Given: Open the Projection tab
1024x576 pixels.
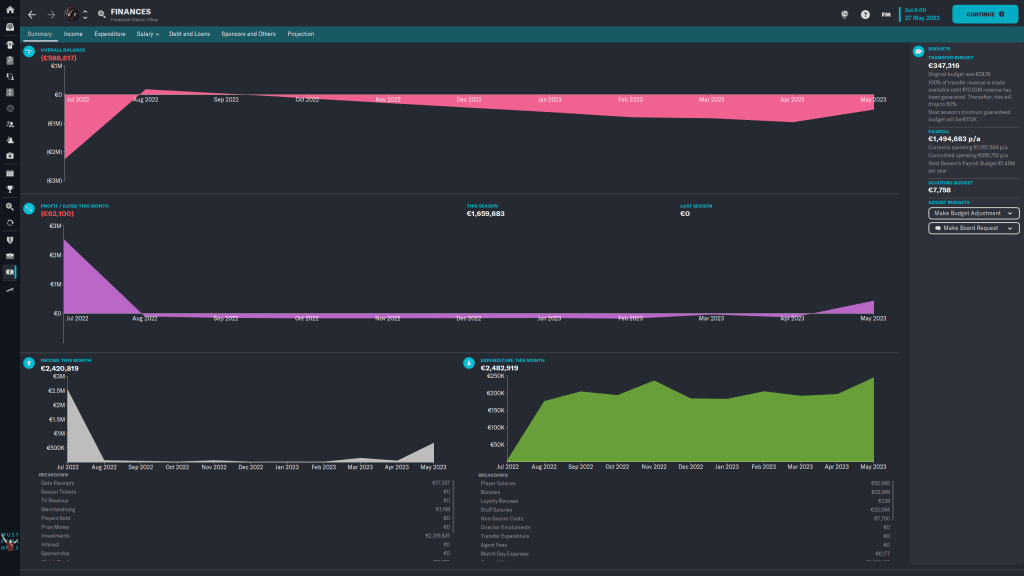Looking at the screenshot, I should point(300,34).
